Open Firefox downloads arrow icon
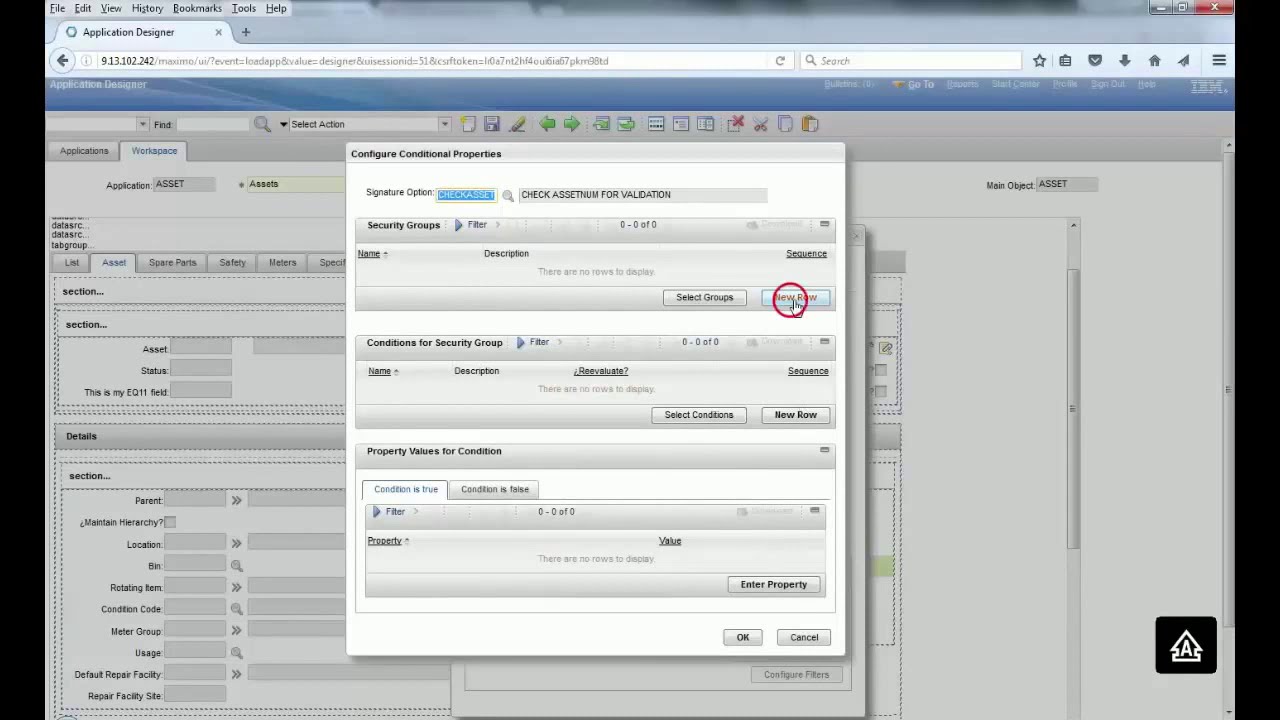Image resolution: width=1280 pixels, height=720 pixels. click(x=1125, y=61)
